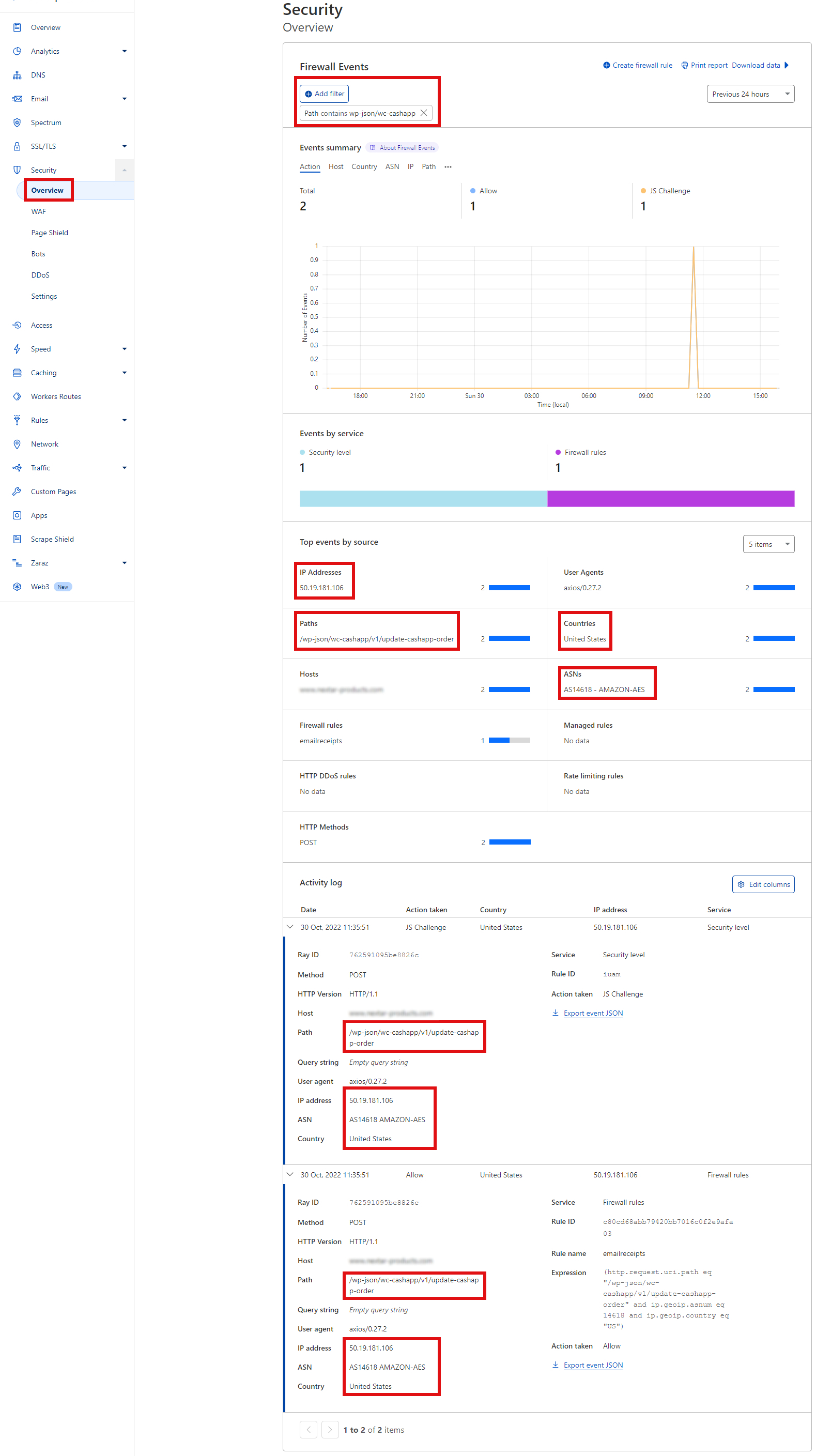Select the Action summary tab
Image resolution: width=816 pixels, height=1456 pixels.
[x=310, y=166]
